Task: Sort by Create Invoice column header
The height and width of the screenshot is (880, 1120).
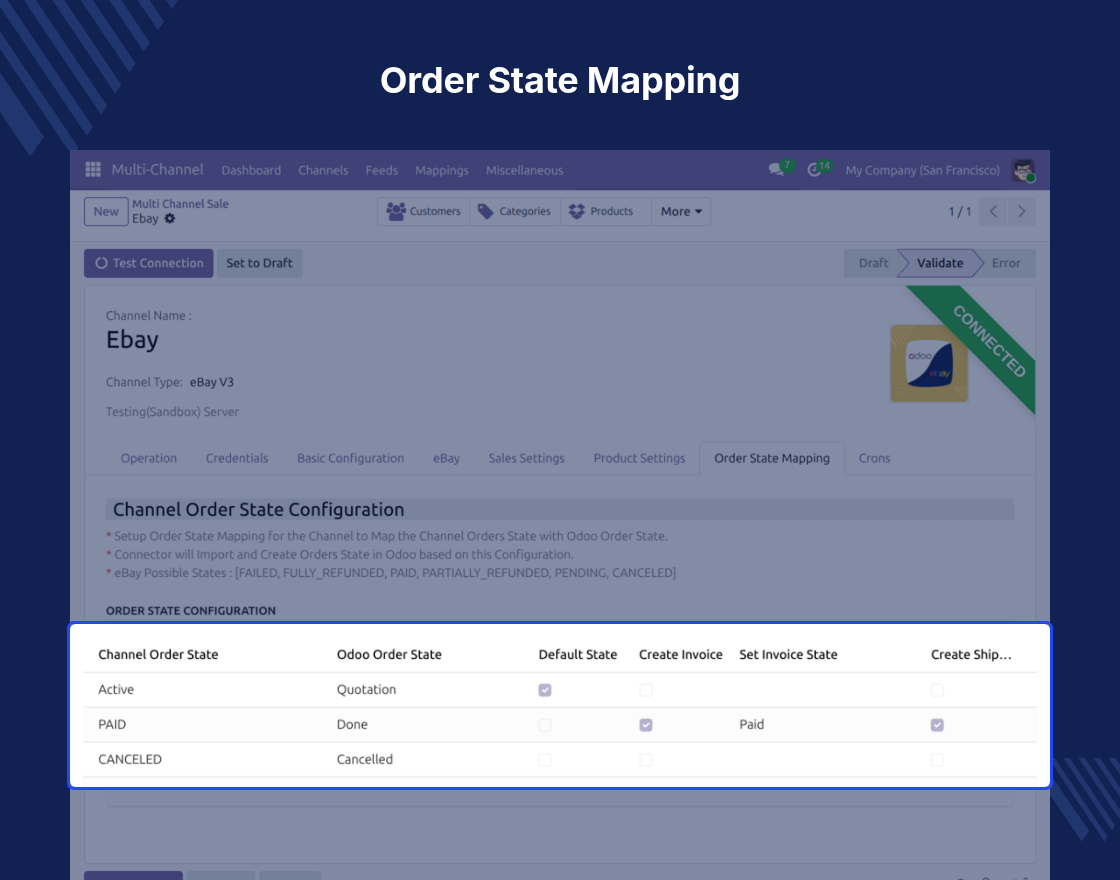Action: [x=681, y=654]
